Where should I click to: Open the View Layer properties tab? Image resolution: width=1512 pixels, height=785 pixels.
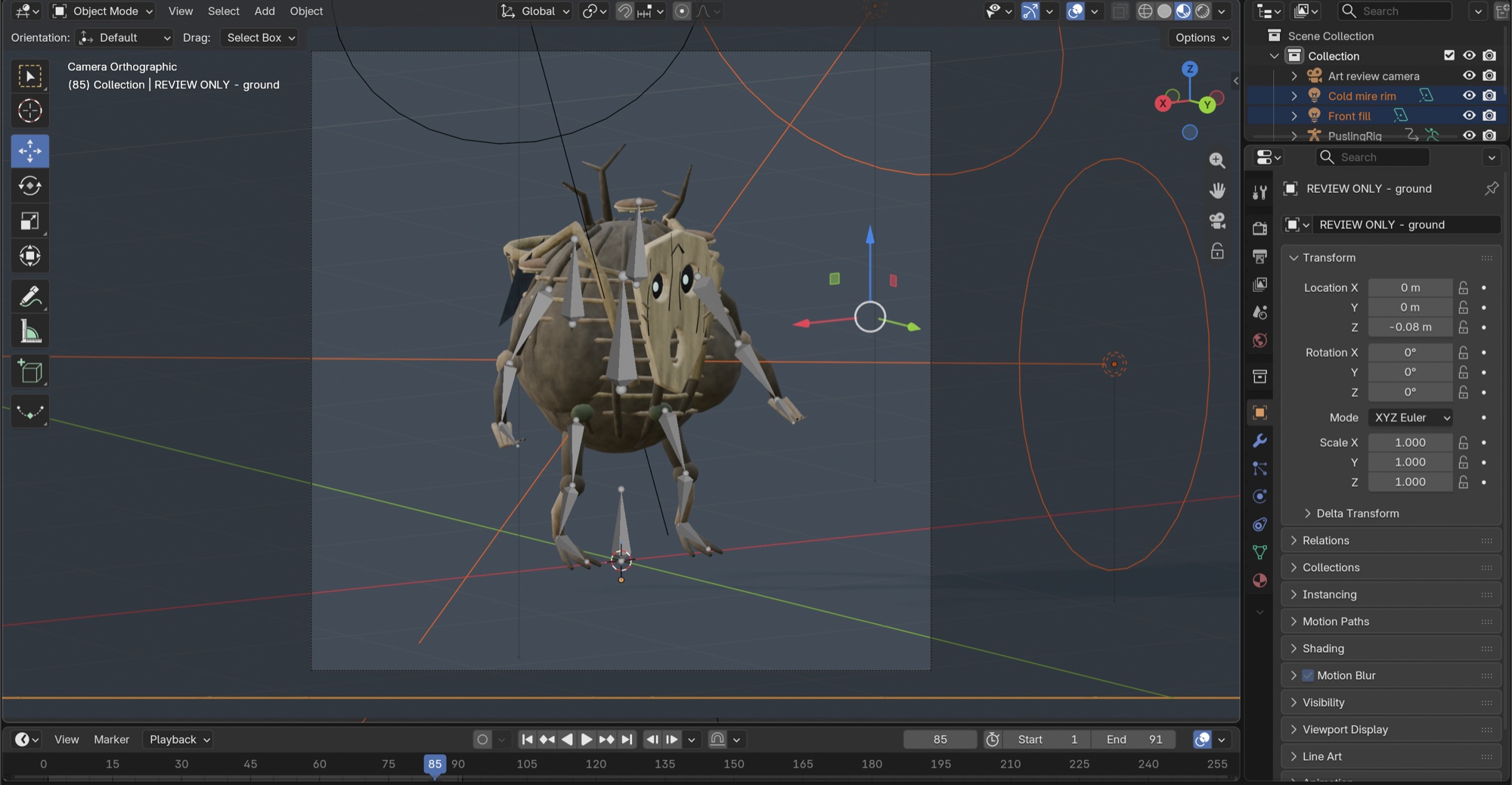pyautogui.click(x=1259, y=284)
